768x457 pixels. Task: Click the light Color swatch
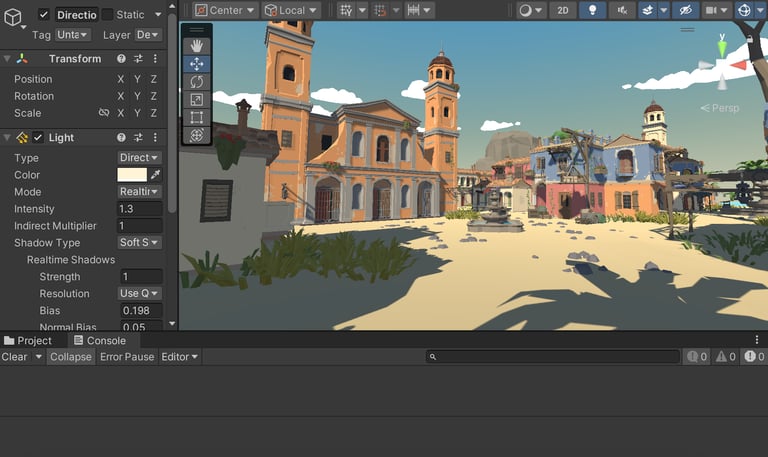point(131,175)
